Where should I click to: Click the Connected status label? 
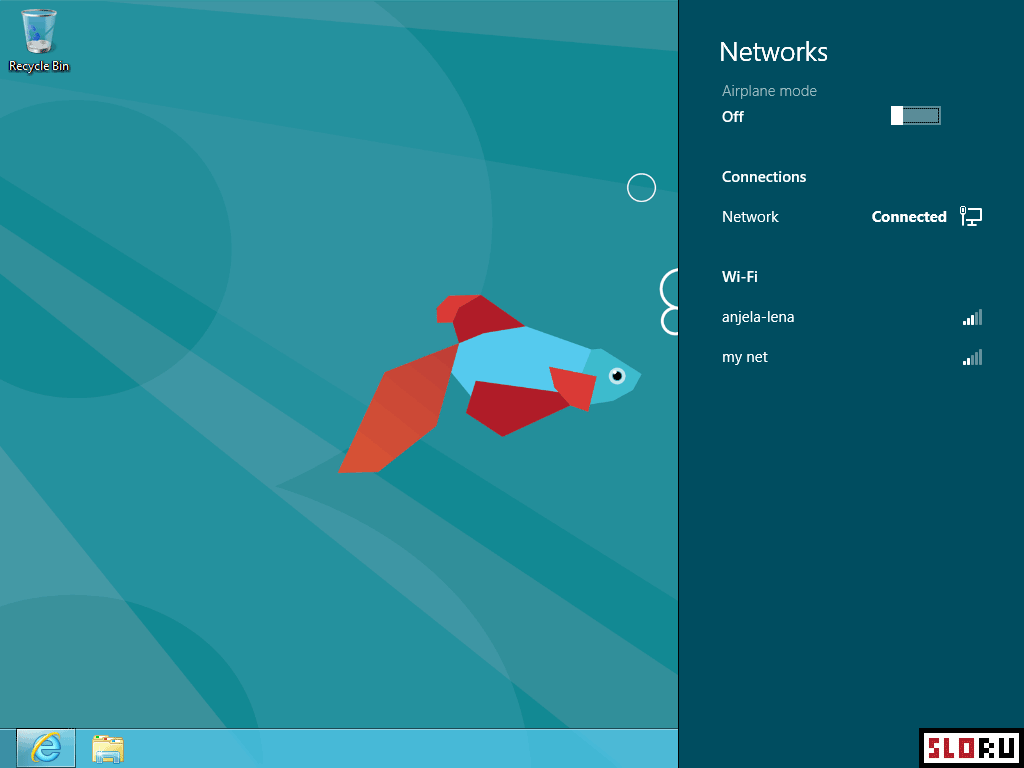coord(909,217)
